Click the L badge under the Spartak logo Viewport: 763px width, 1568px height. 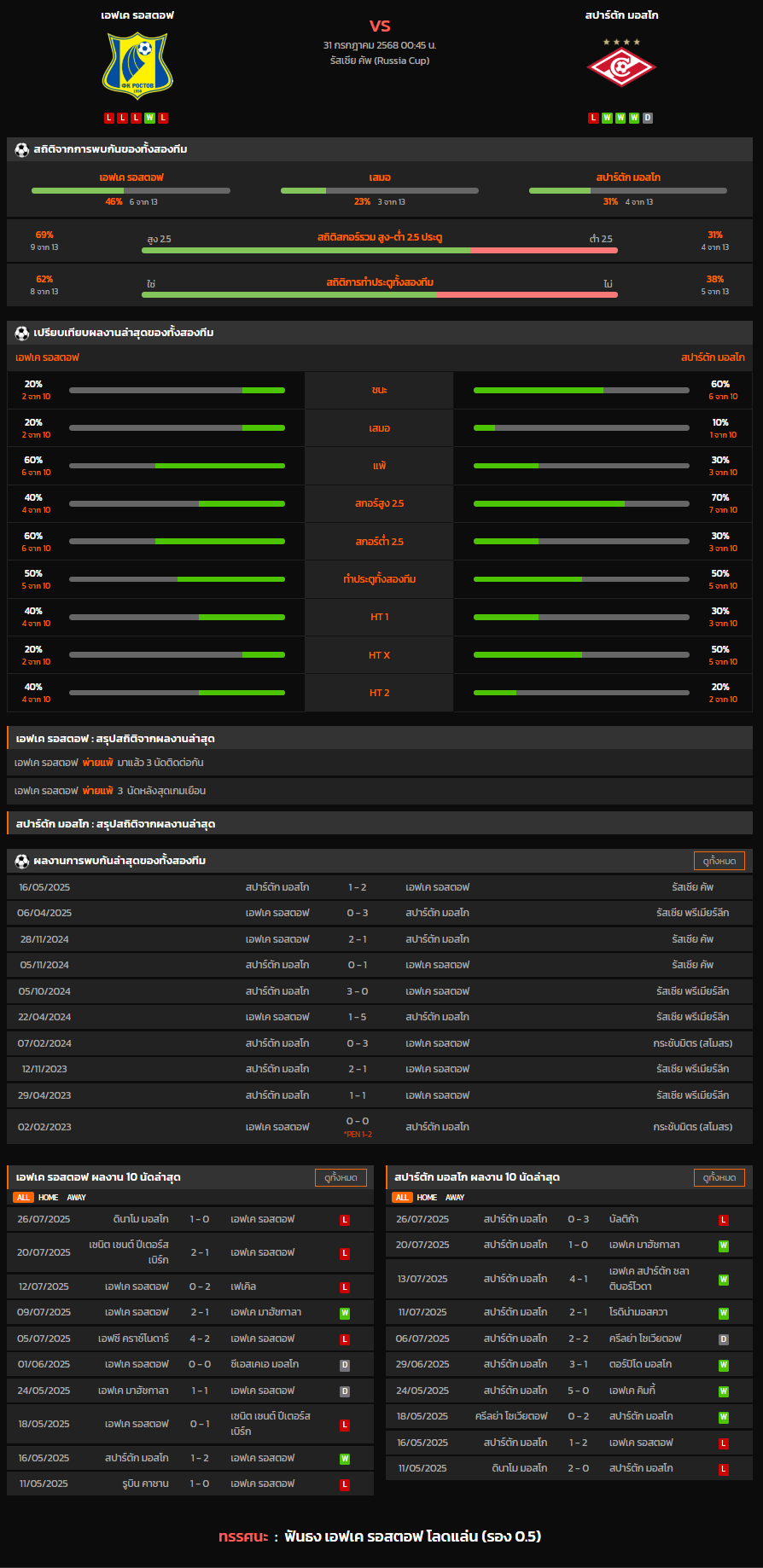tap(593, 118)
